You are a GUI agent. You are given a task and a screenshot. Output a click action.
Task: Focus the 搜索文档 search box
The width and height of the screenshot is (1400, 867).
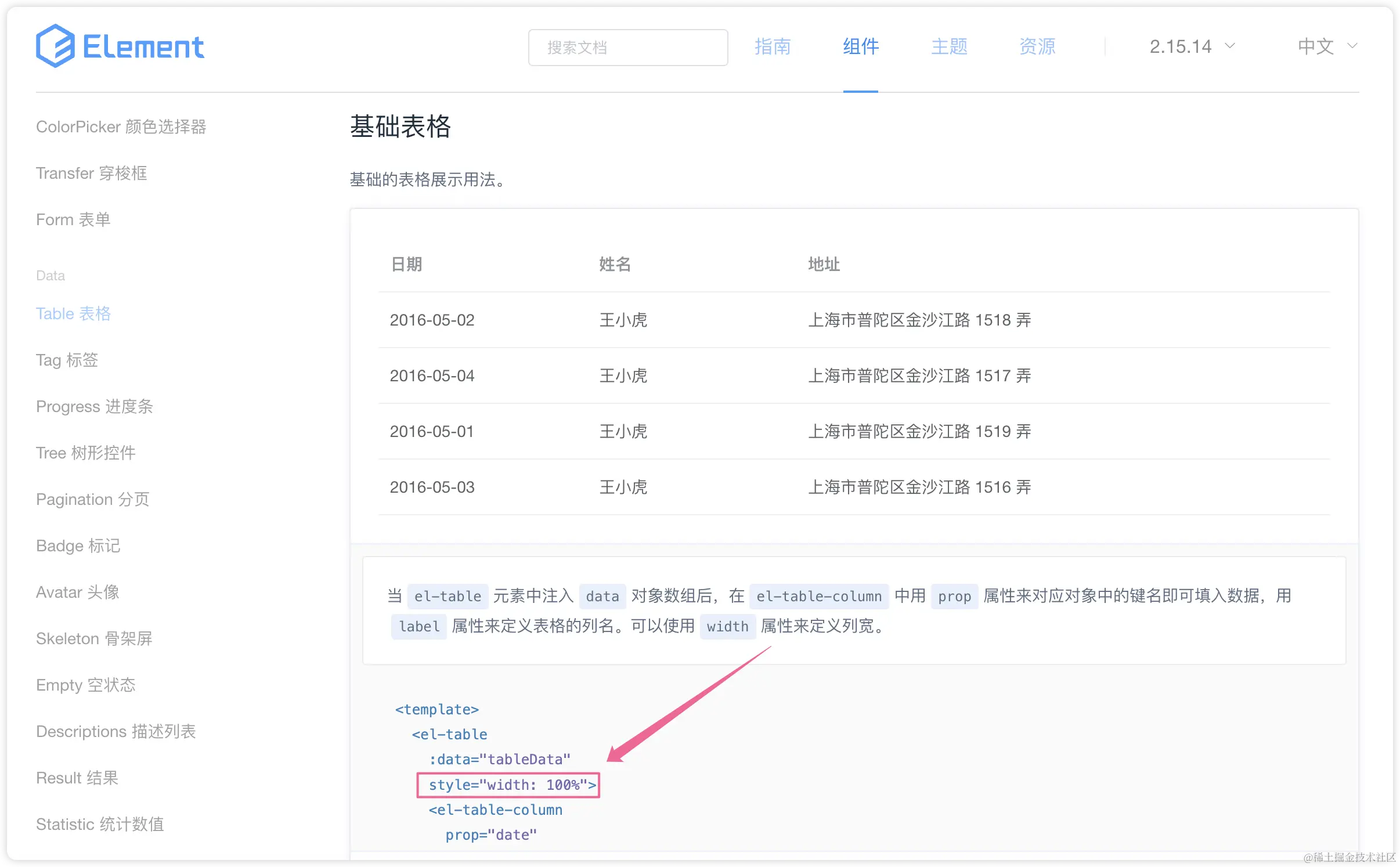pos(627,48)
